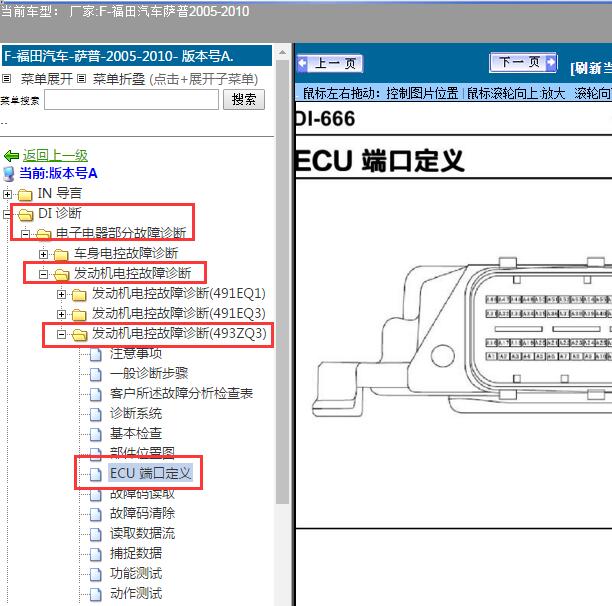Screen dimensions: 612x606
Task: Collapse the 发动机电控故障诊断 parent node
Action: click(43, 274)
